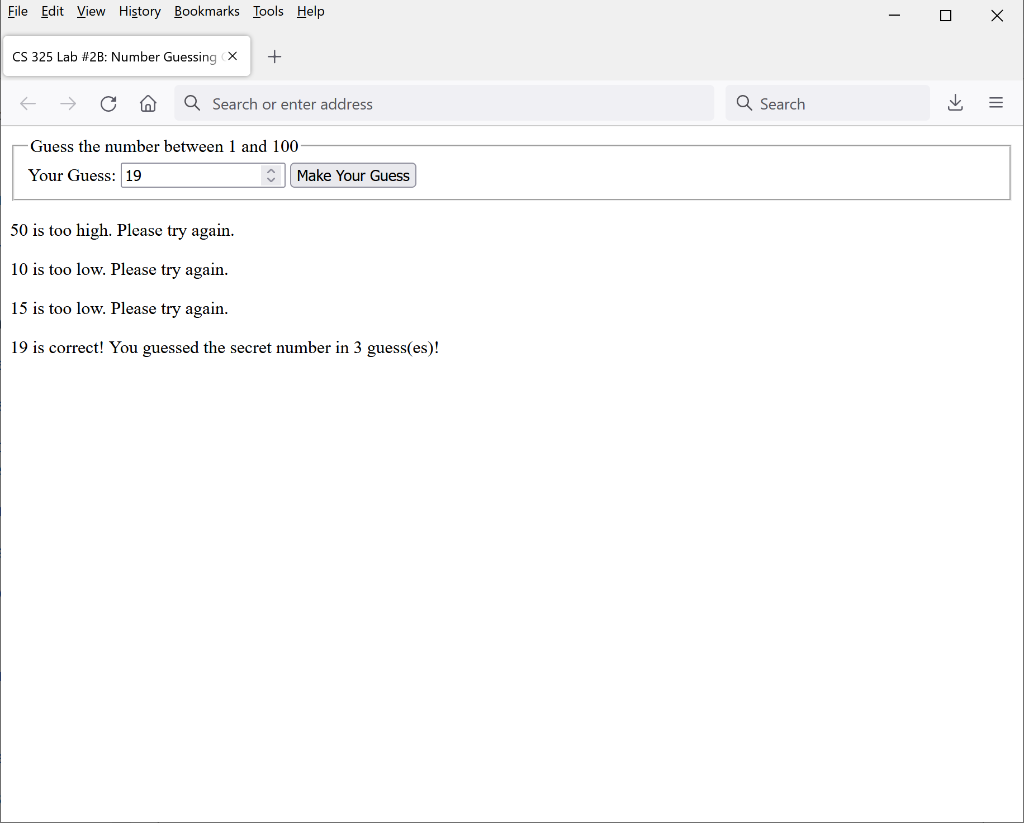Screen dimensions: 1024x823
Task: Open the downloads panel icon
Action: (x=955, y=103)
